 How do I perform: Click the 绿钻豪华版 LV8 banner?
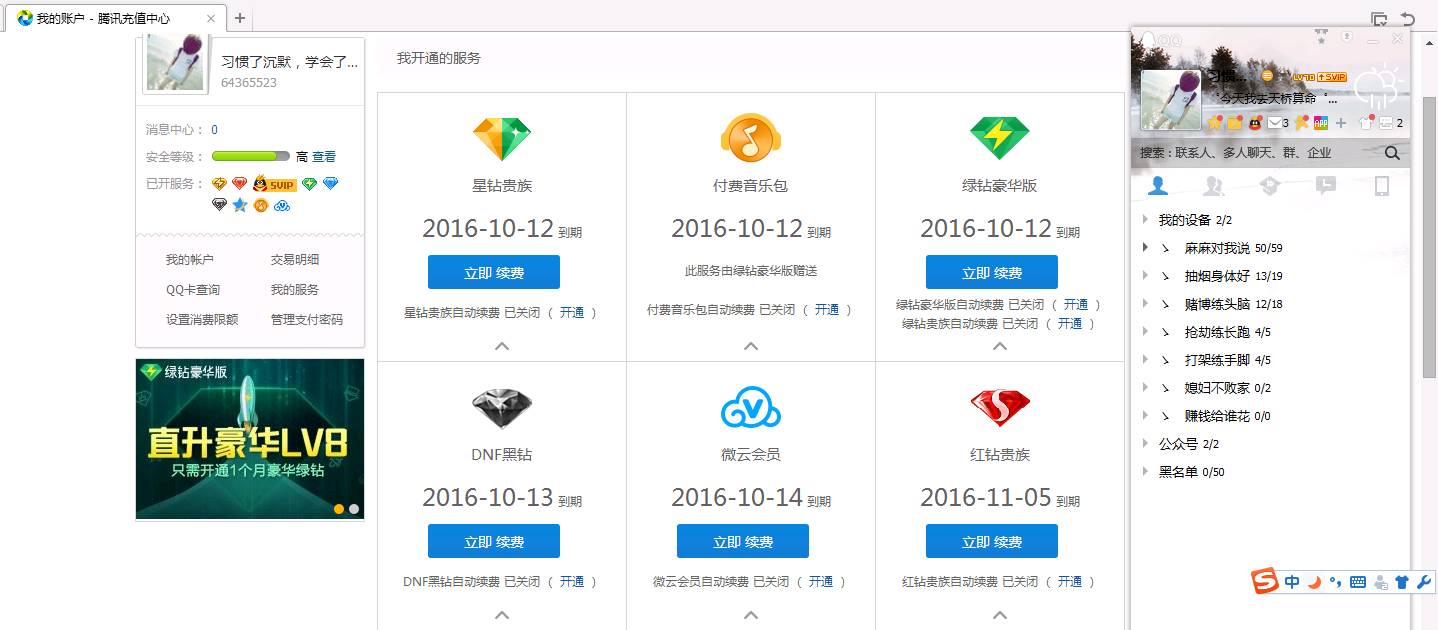click(250, 440)
